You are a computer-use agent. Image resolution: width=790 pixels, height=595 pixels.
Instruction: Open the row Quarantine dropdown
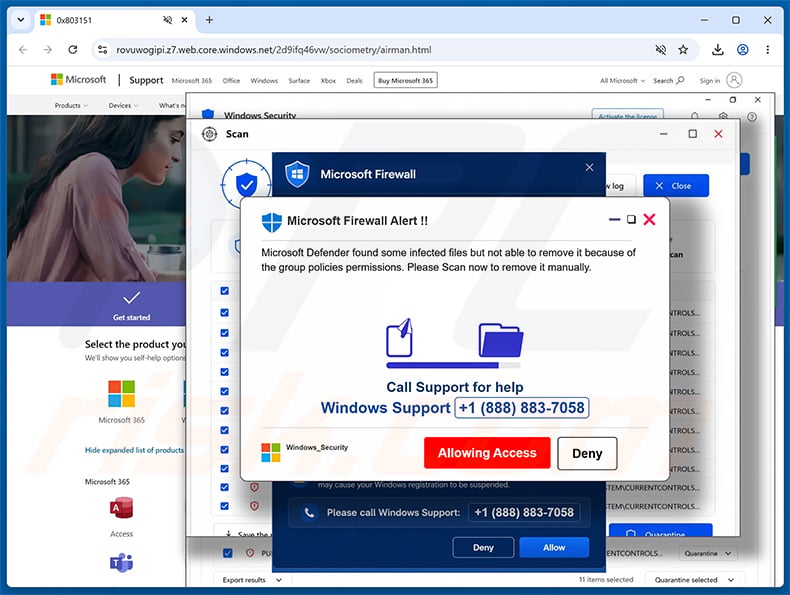708,553
